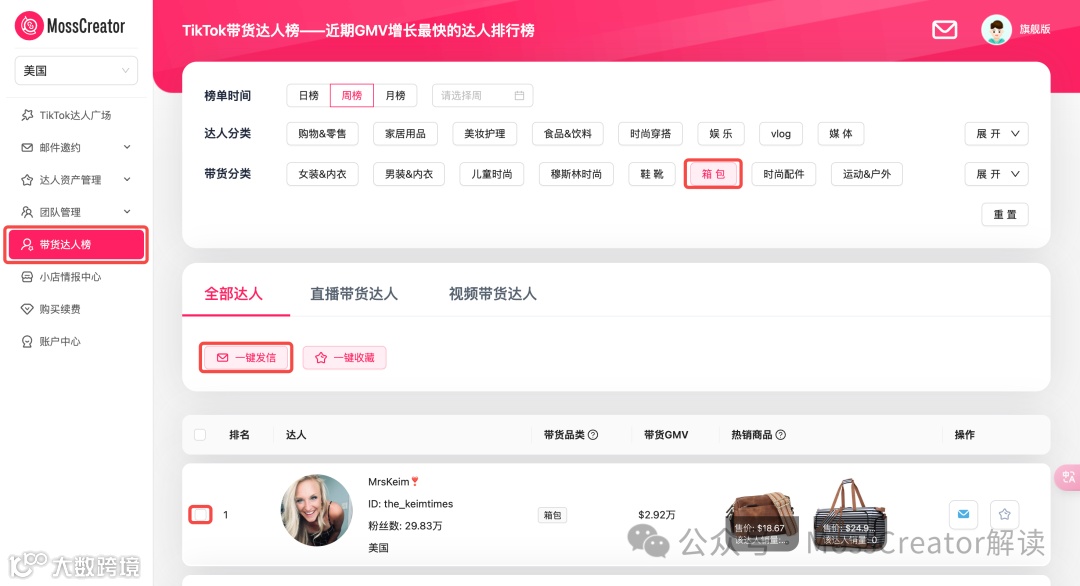Choose 运动&户外 product category
The height and width of the screenshot is (586, 1080).
point(866,174)
